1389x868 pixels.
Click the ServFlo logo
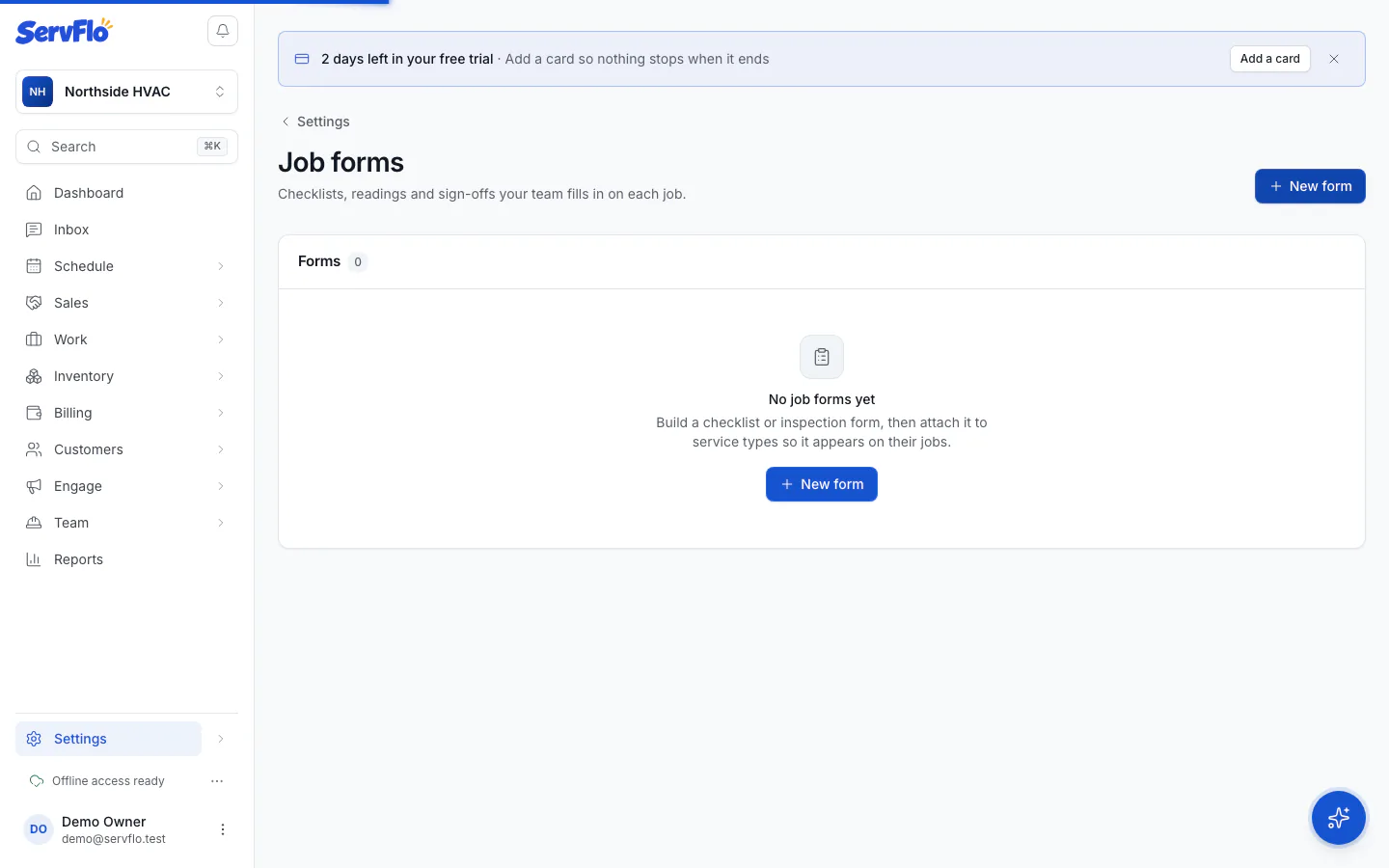(x=64, y=31)
